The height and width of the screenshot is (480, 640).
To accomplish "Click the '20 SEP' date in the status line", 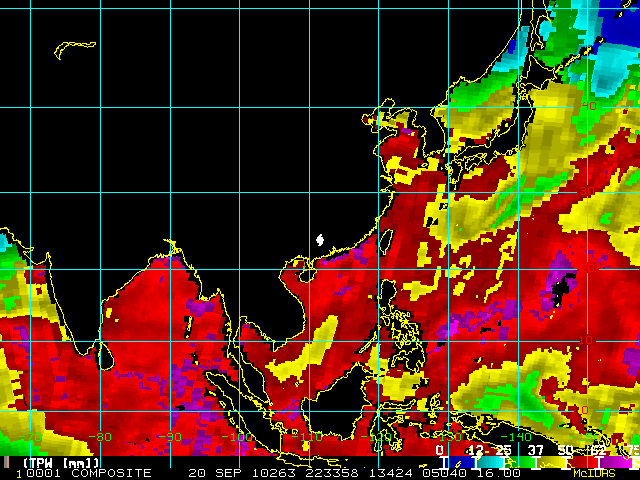I will 216,473.
